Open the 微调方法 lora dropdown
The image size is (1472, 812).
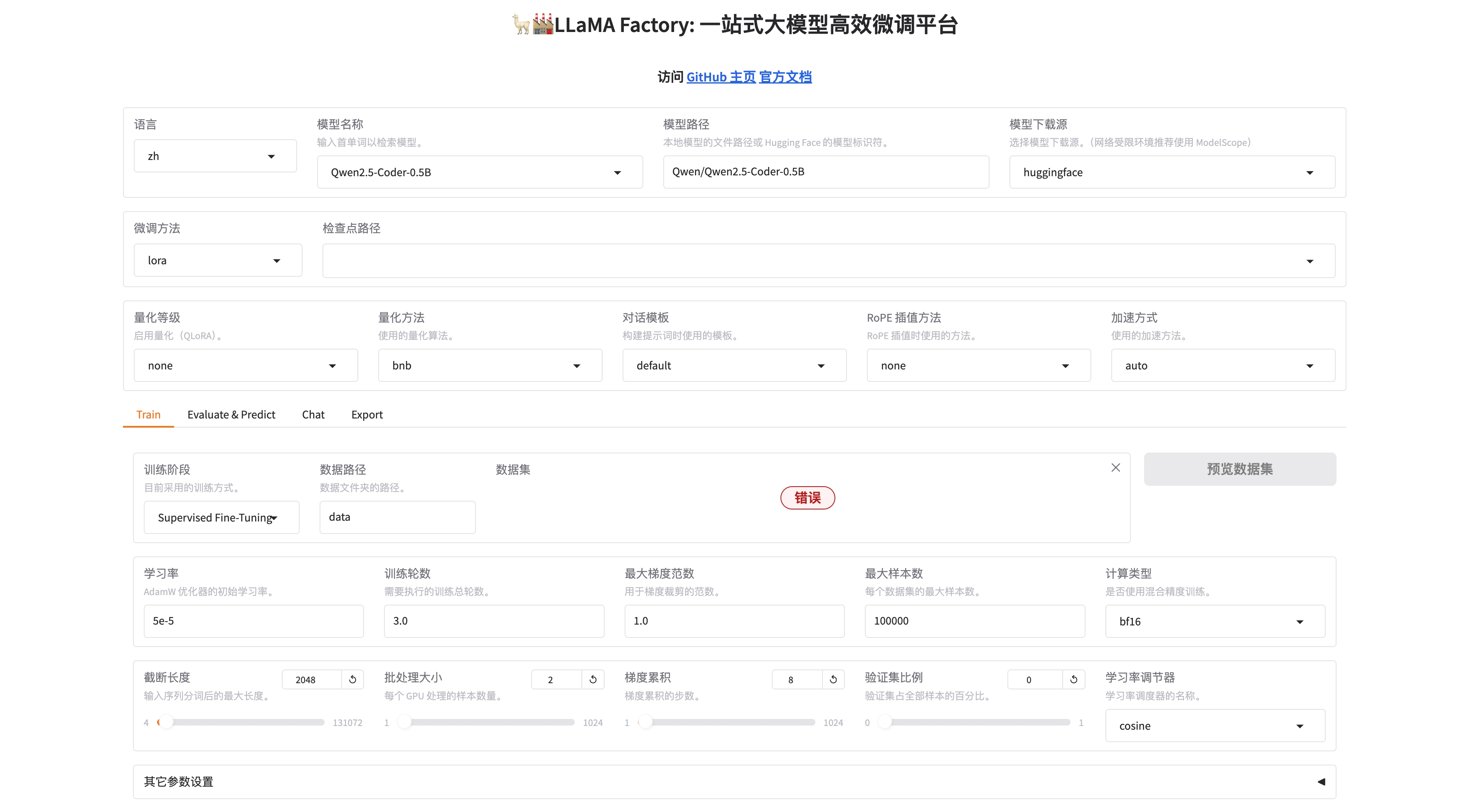tap(217, 261)
